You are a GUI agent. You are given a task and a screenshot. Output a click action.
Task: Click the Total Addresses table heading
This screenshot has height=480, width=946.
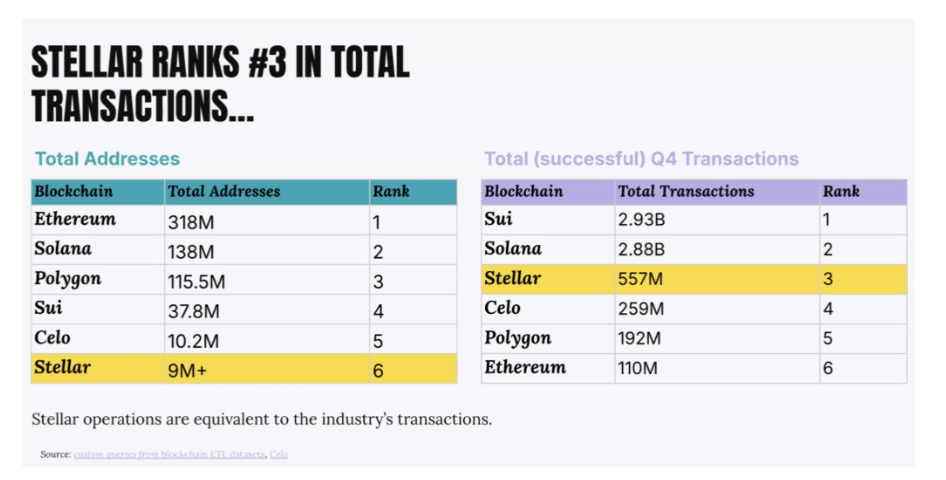coord(107,159)
